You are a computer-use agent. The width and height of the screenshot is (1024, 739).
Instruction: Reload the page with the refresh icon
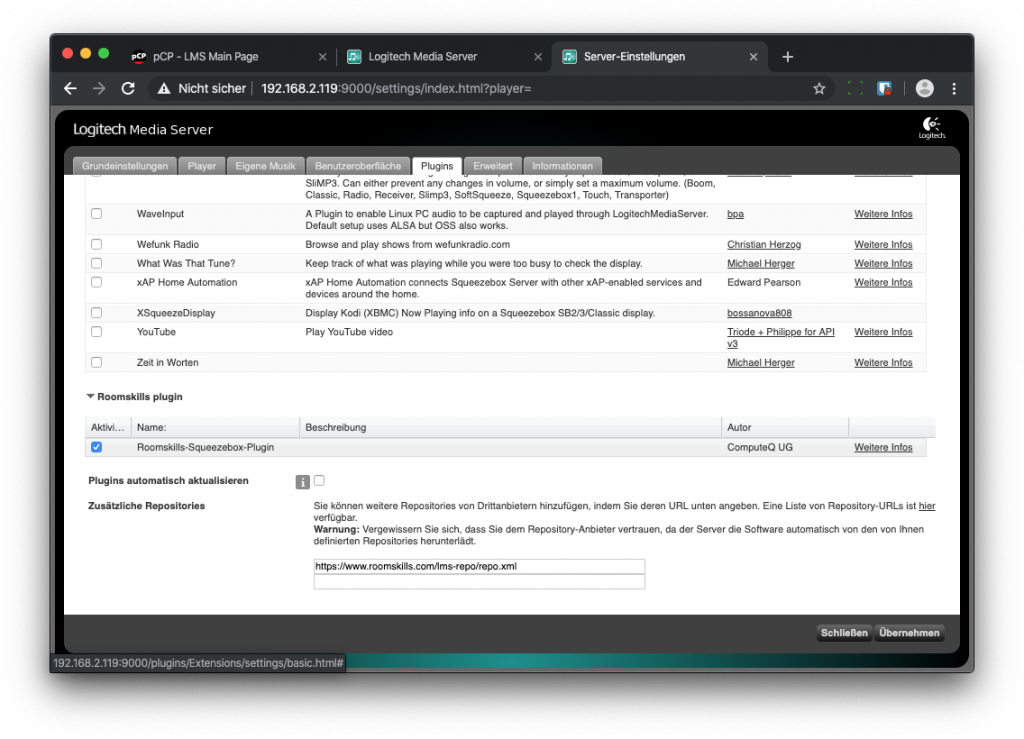pos(128,88)
